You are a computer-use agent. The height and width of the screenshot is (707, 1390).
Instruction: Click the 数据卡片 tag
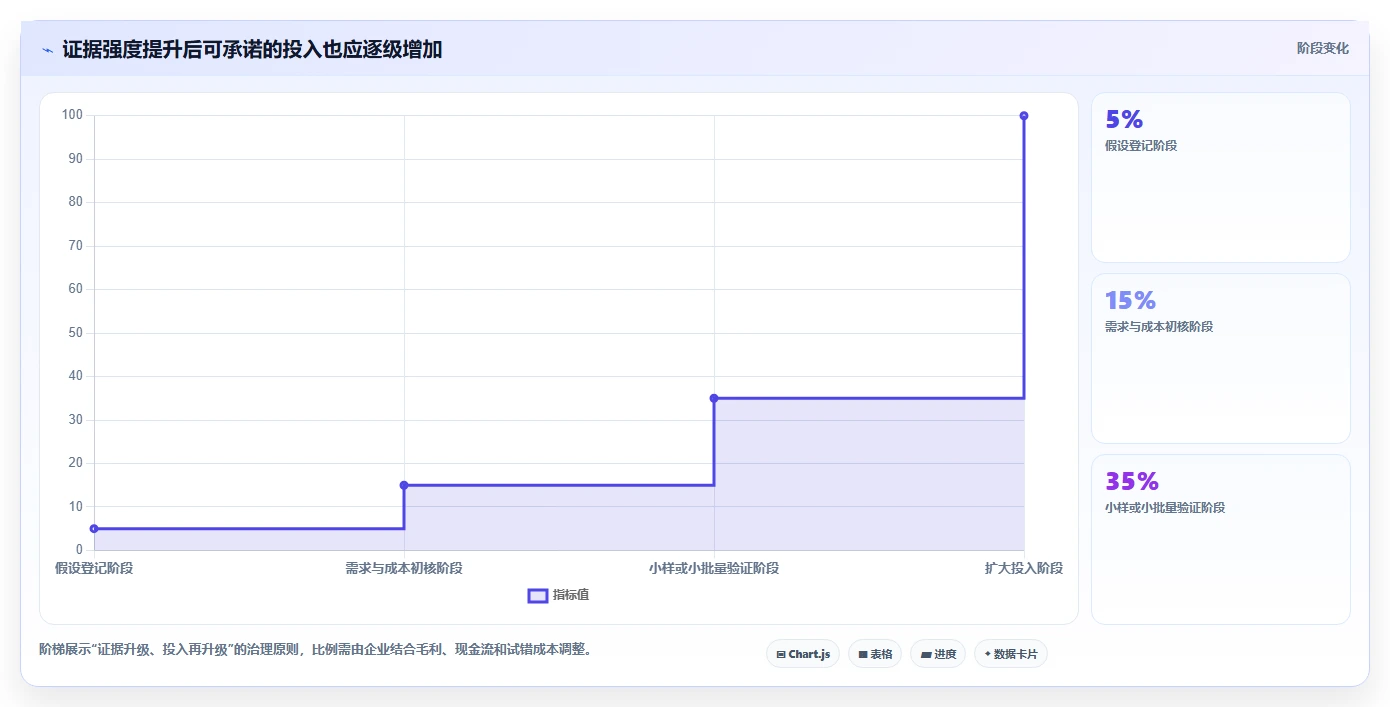tap(1011, 654)
